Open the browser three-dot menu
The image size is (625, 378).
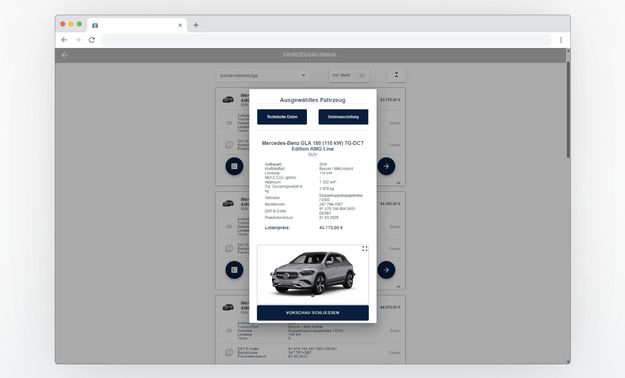(561, 40)
